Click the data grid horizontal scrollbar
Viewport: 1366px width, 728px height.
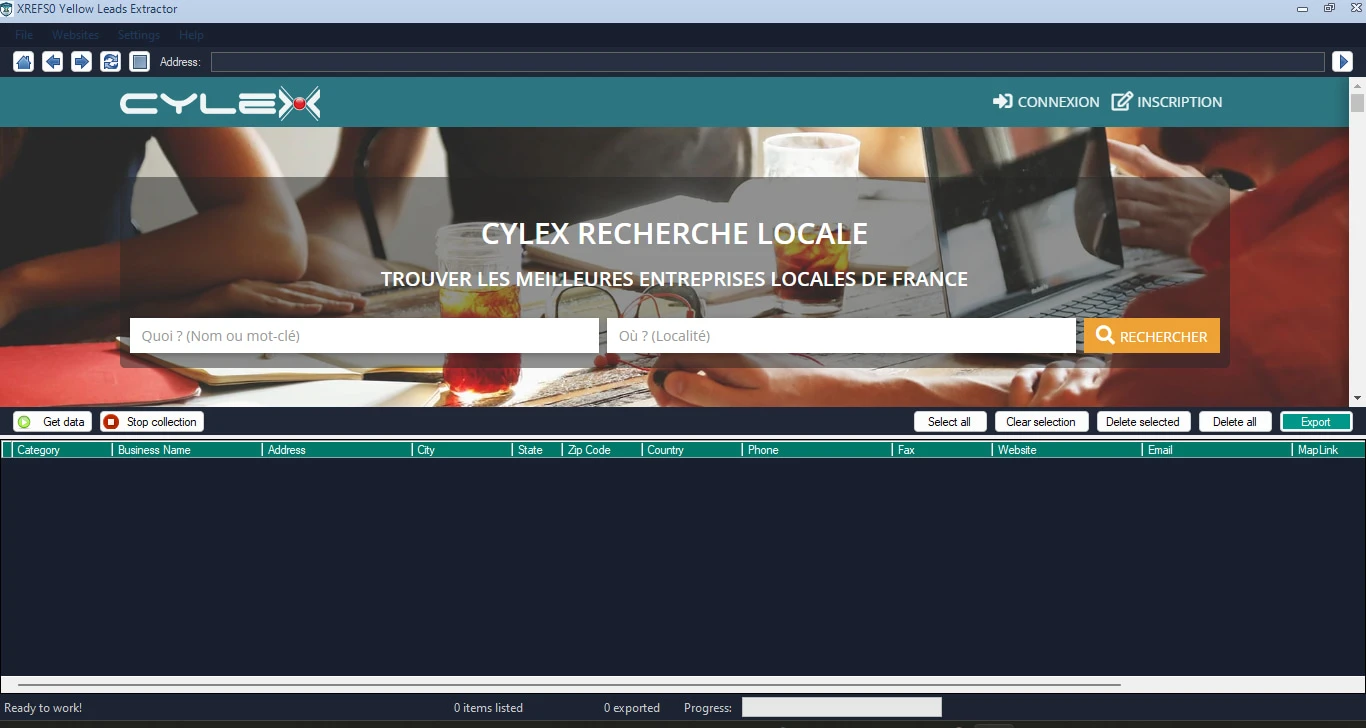[x=569, y=685]
